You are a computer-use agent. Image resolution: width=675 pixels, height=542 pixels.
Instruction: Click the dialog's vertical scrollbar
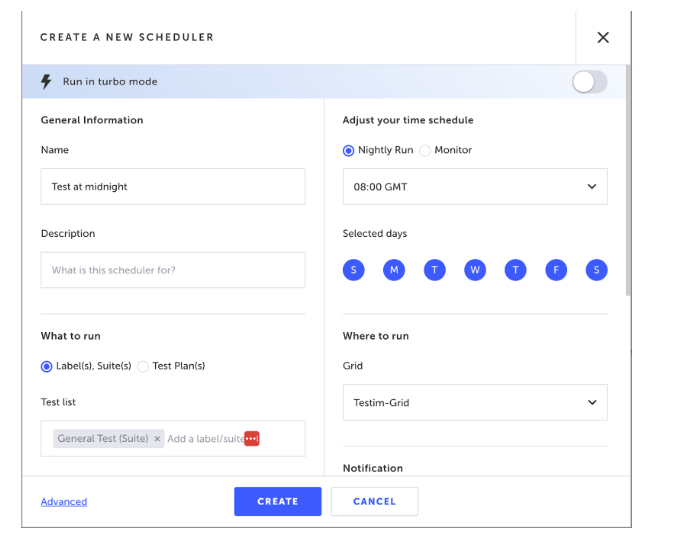pos(628,180)
